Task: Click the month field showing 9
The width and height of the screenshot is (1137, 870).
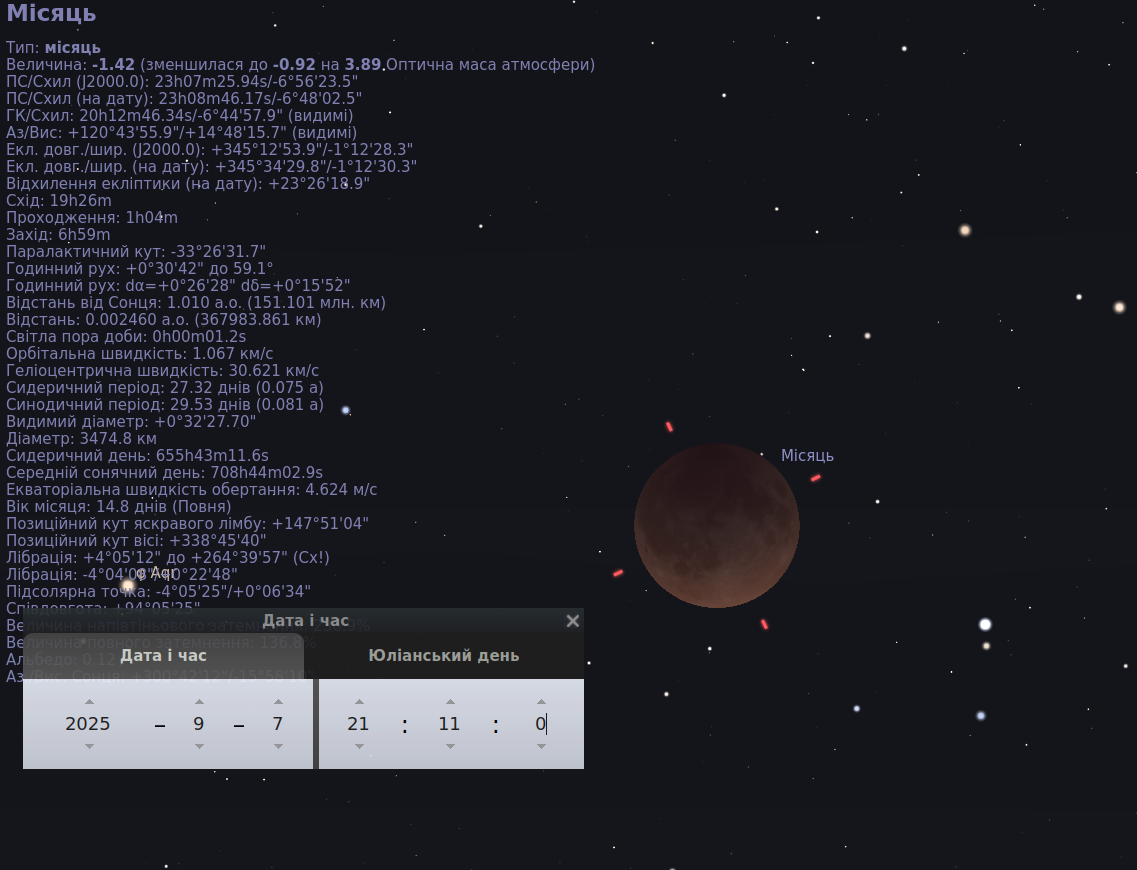Action: [x=199, y=724]
